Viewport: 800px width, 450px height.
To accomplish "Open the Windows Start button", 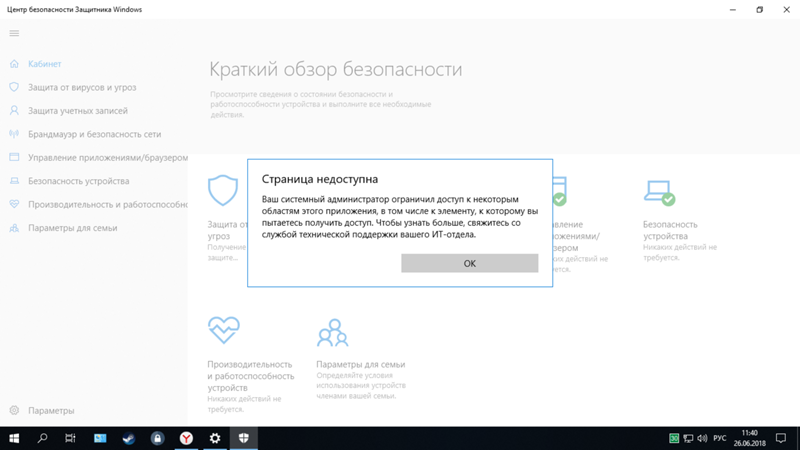I will coord(14,438).
